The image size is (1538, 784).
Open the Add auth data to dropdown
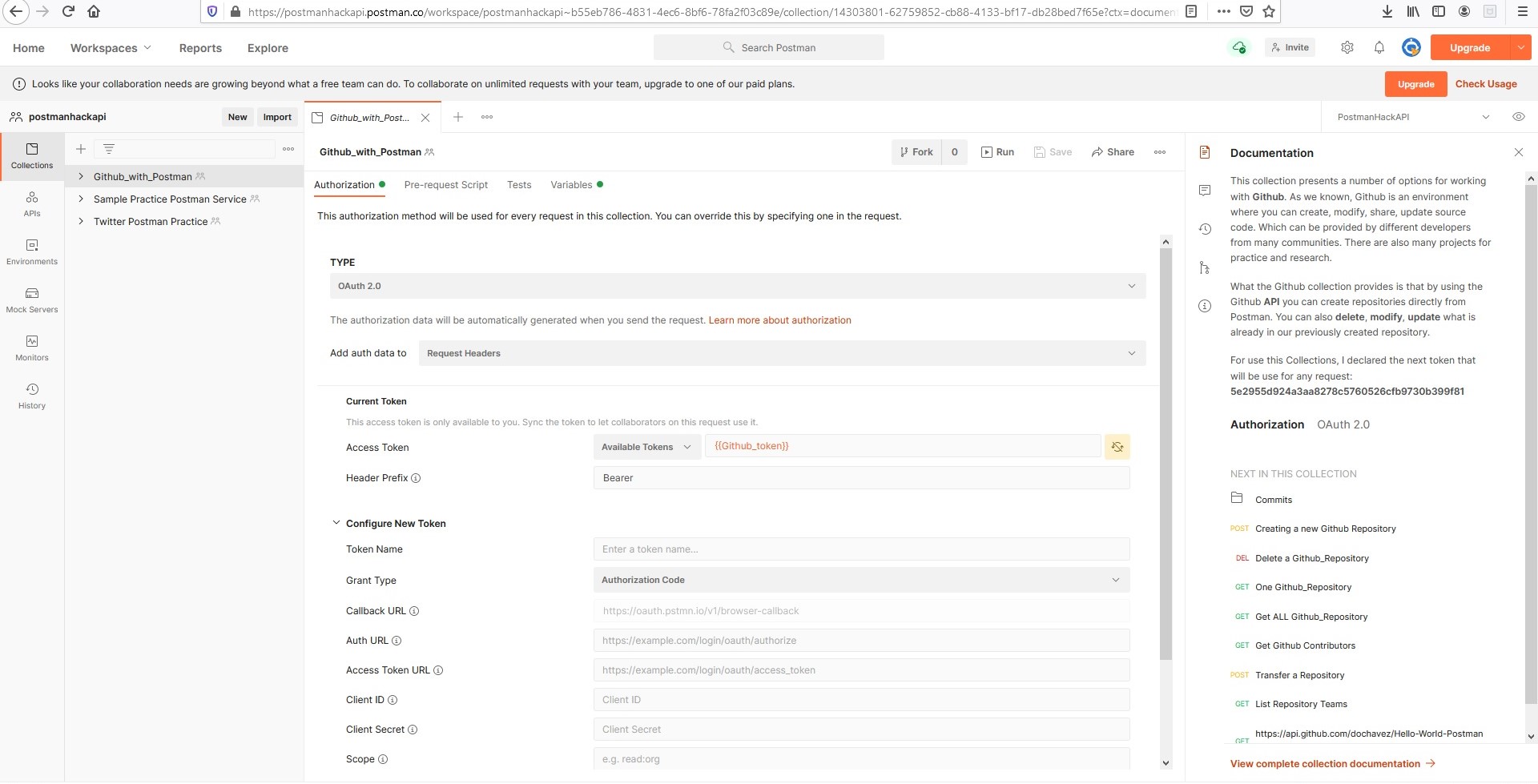(x=782, y=353)
